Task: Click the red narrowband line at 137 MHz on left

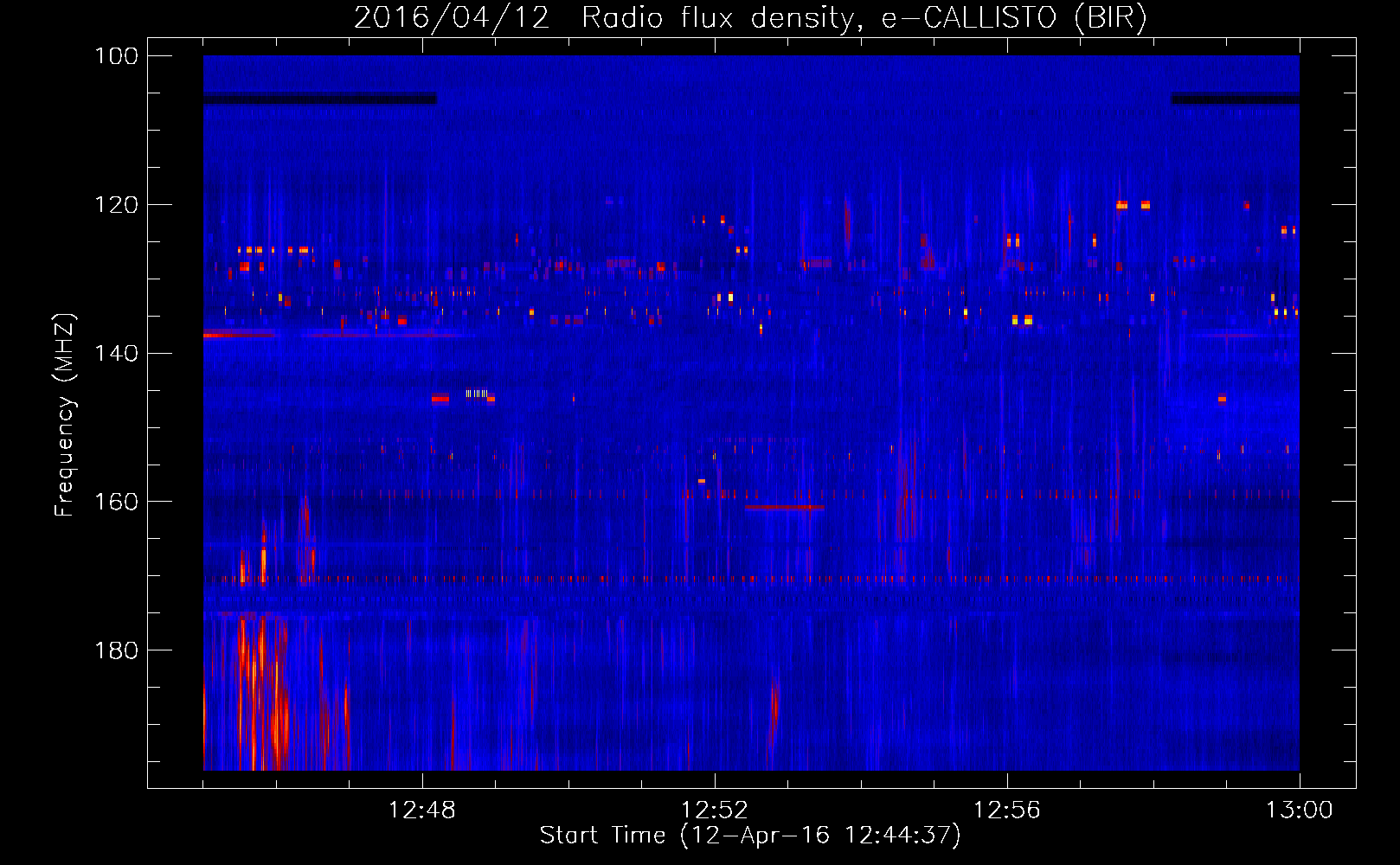Action: 240,334
